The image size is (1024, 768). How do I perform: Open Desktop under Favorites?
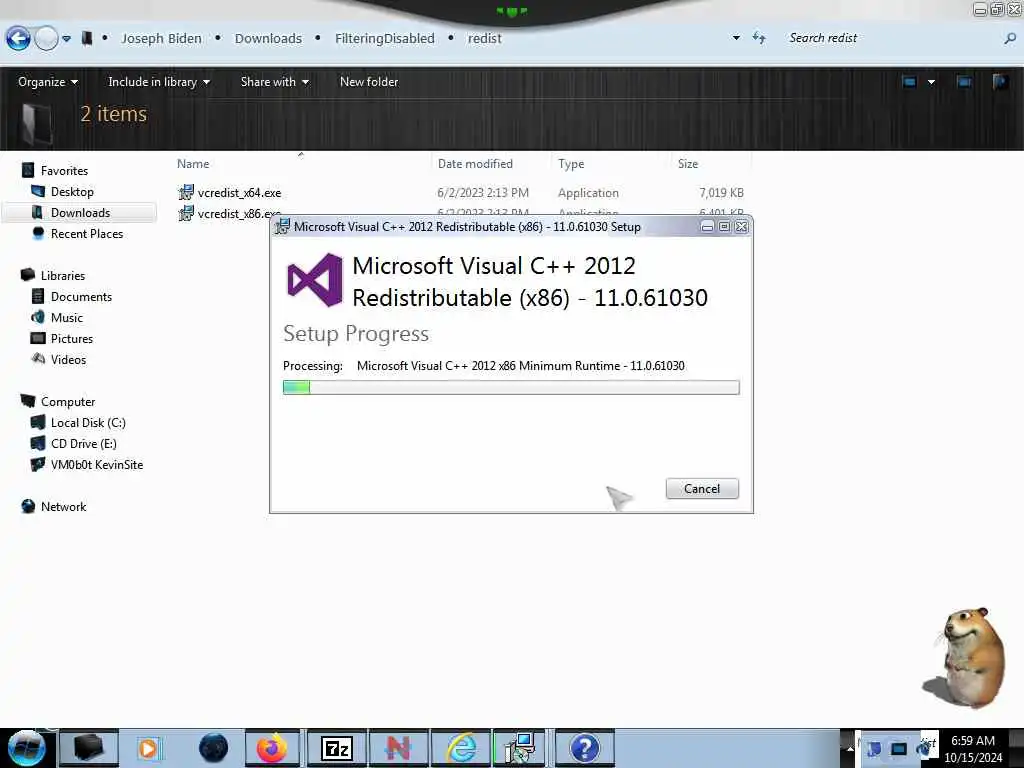click(x=72, y=191)
